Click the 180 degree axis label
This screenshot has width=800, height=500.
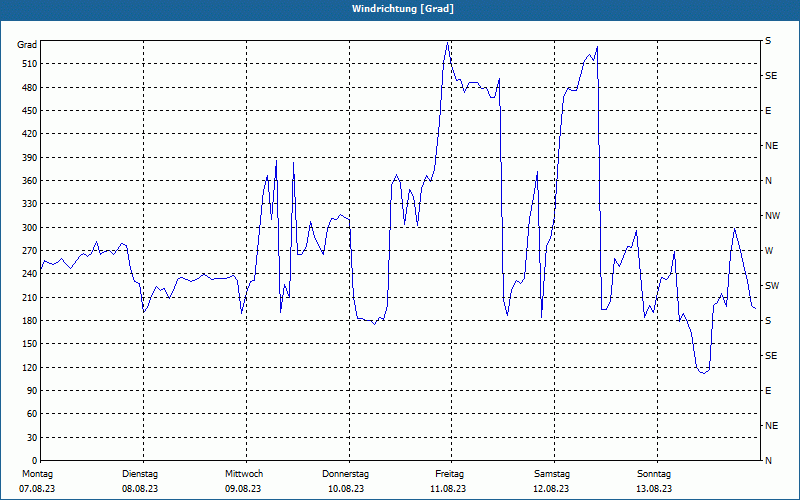[x=30, y=321]
